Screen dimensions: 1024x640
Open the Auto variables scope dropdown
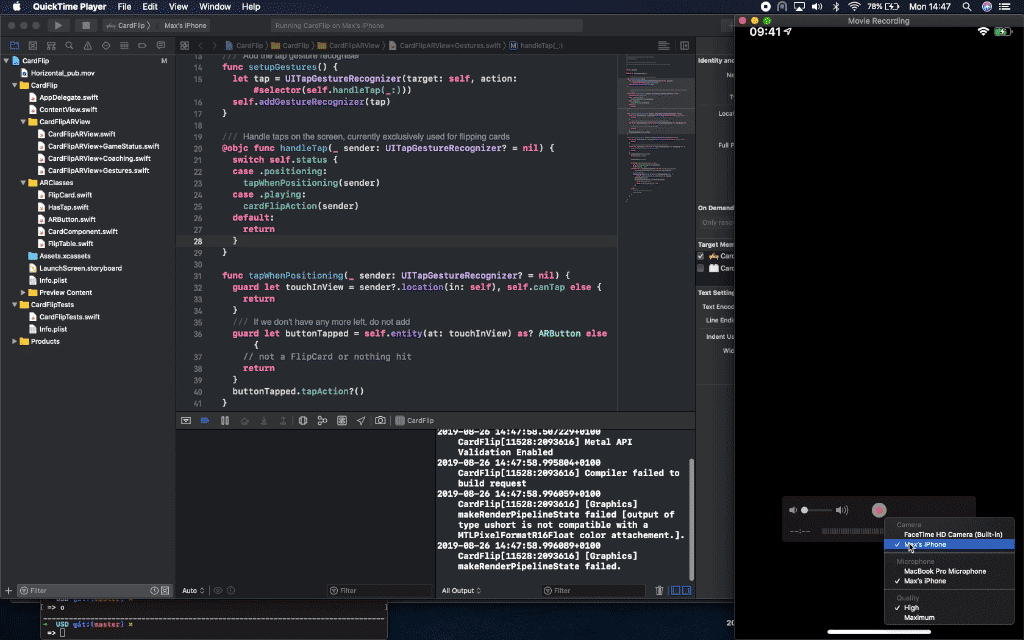(193, 590)
